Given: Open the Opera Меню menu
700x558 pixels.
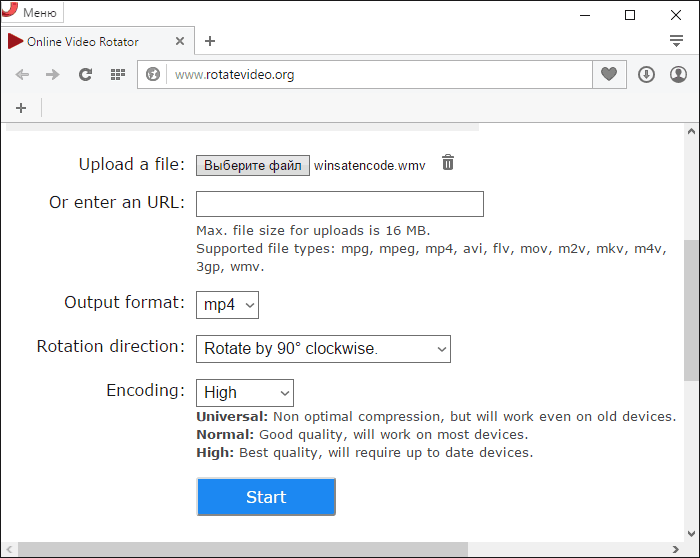Looking at the screenshot, I should pyautogui.click(x=32, y=13).
